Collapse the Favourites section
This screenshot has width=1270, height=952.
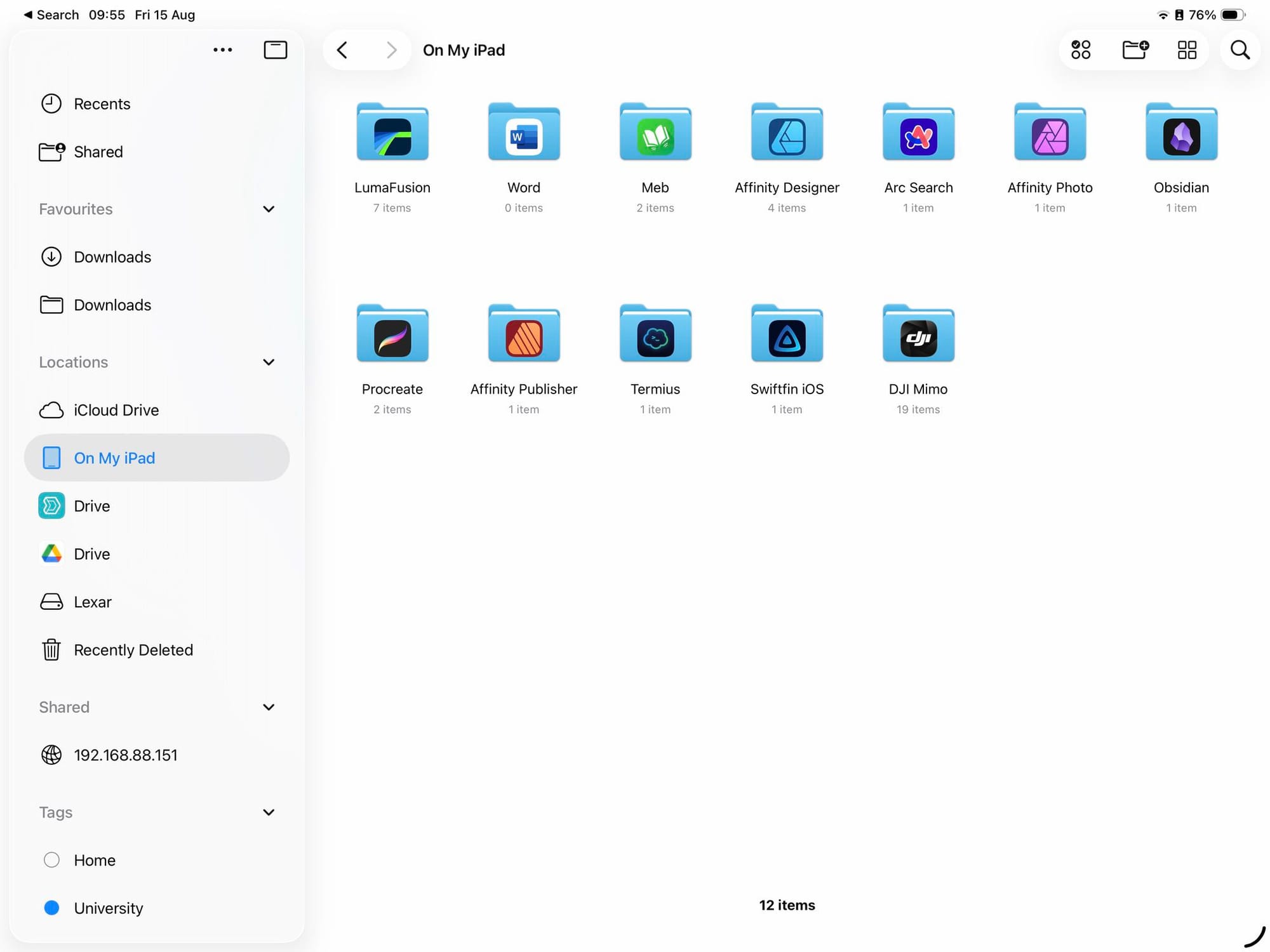(x=269, y=209)
